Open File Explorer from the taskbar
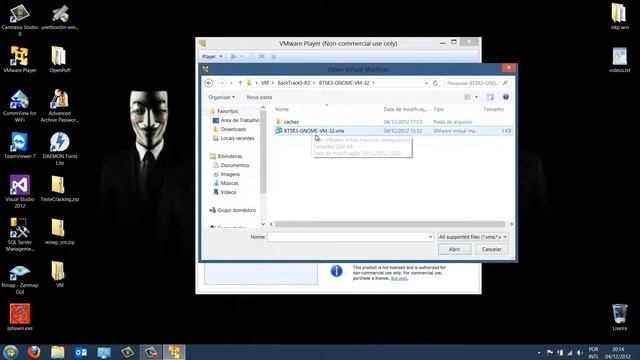Screen dimensions: 640x360 pos(58,352)
